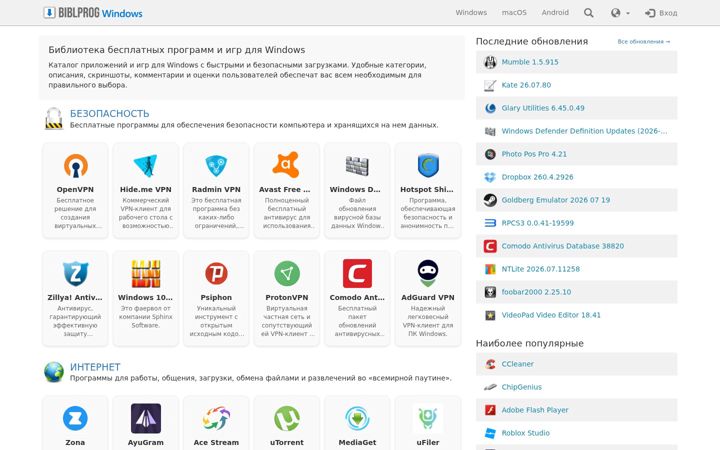Open the Radmin VPN app icon
Screen dimensions: 720x450
click(216, 165)
